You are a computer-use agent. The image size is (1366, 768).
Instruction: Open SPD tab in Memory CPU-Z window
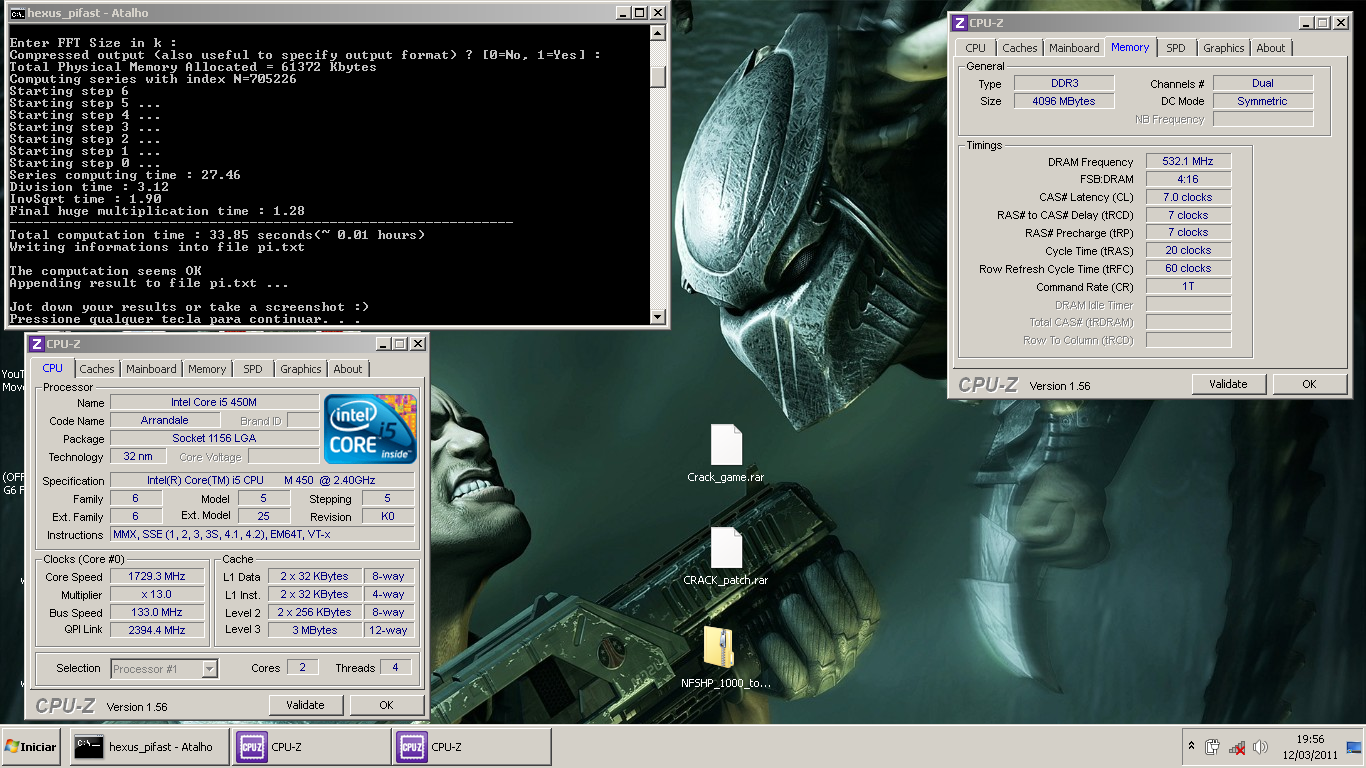(1176, 48)
